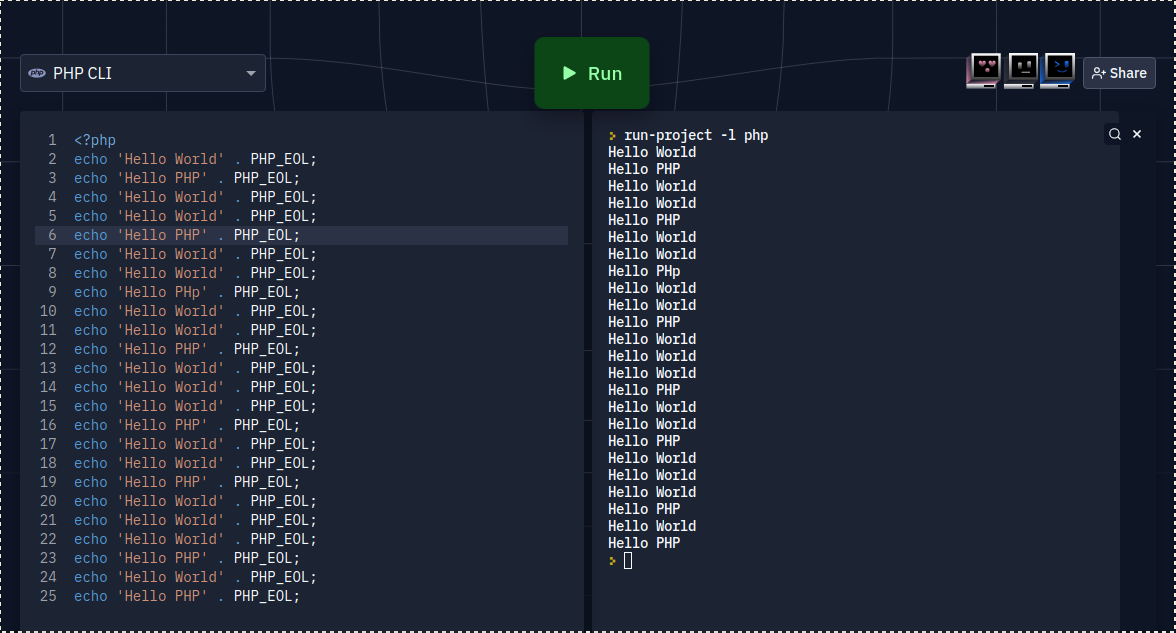Place cursor on the <?php opening tag
The width and height of the screenshot is (1176, 633).
click(95, 140)
